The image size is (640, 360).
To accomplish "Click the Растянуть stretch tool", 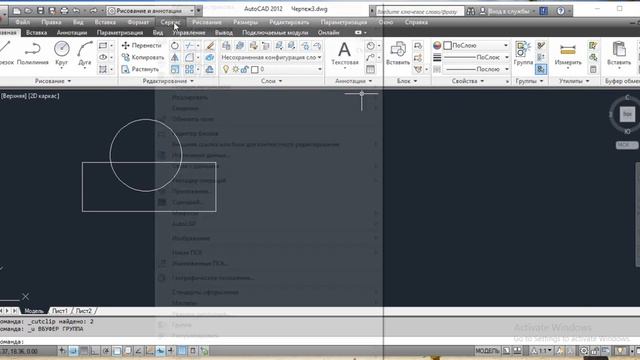I will coord(140,69).
